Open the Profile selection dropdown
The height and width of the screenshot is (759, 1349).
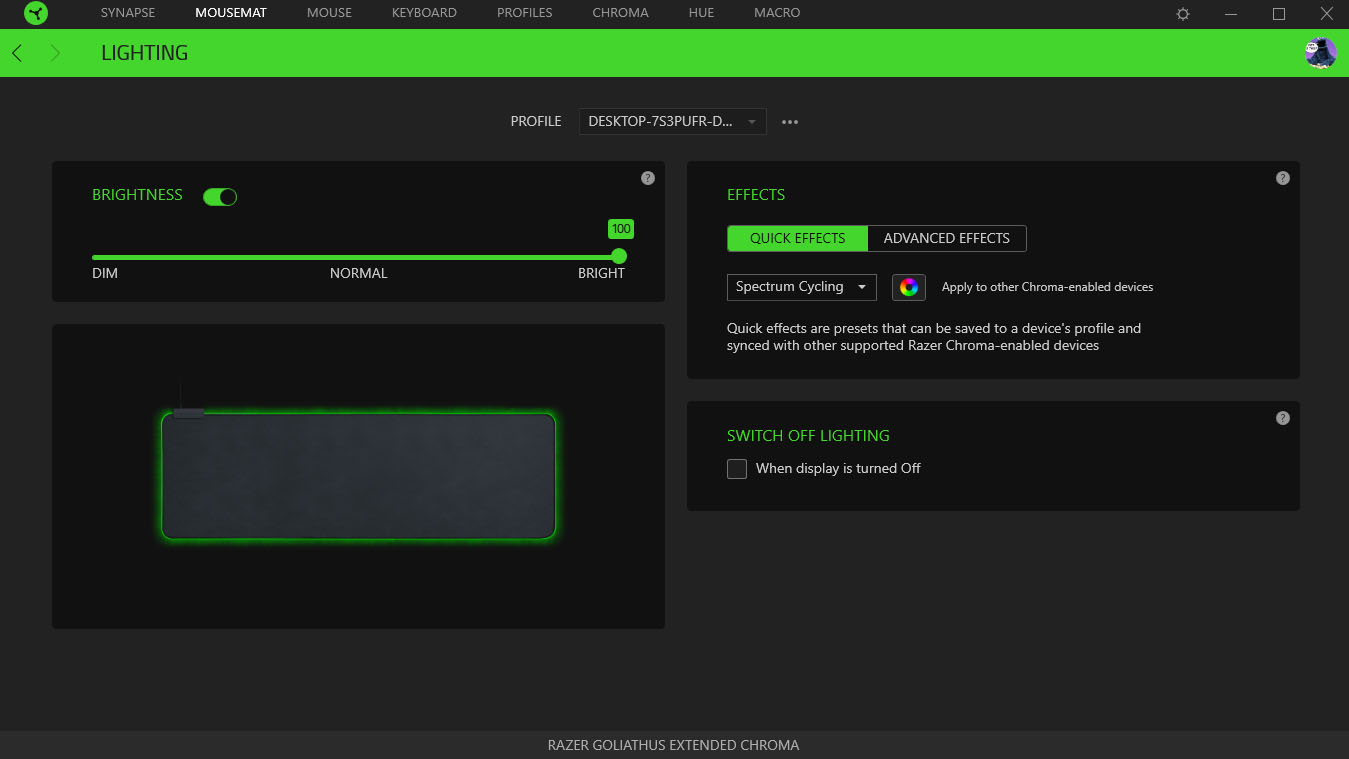pyautogui.click(x=672, y=122)
